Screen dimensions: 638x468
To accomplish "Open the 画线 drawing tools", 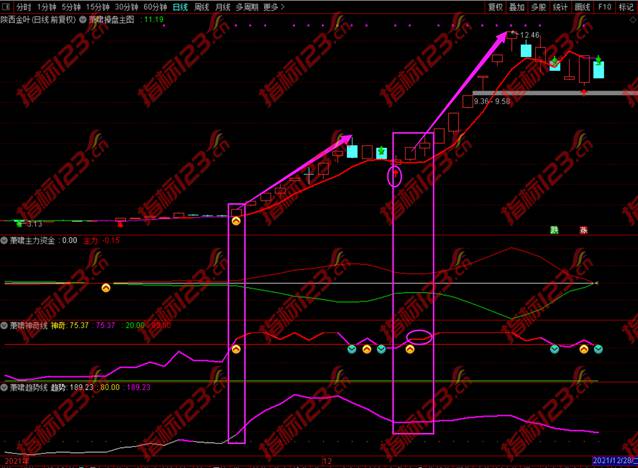I will pos(583,6).
